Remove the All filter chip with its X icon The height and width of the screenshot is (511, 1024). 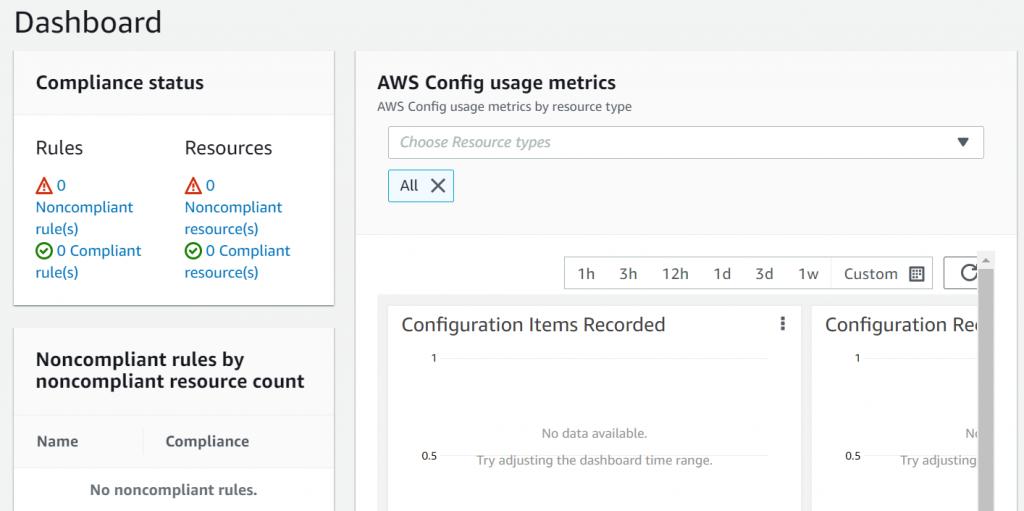(438, 186)
